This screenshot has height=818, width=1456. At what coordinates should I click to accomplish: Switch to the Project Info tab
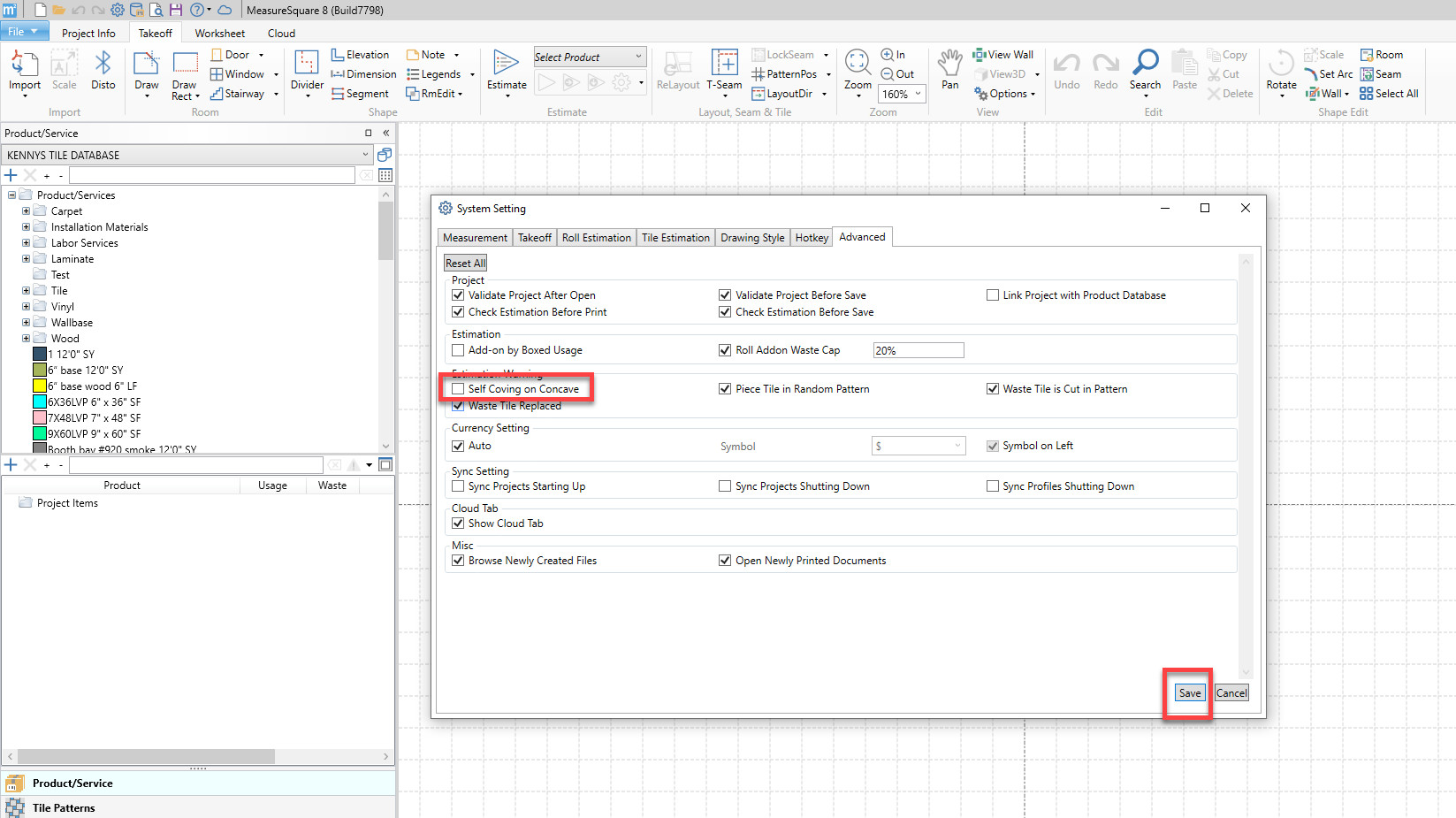pyautogui.click(x=88, y=34)
